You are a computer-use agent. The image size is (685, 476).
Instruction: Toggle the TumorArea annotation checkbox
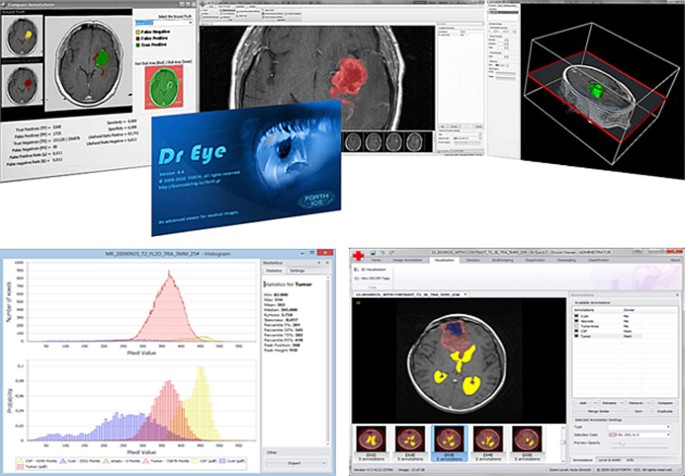point(576,326)
